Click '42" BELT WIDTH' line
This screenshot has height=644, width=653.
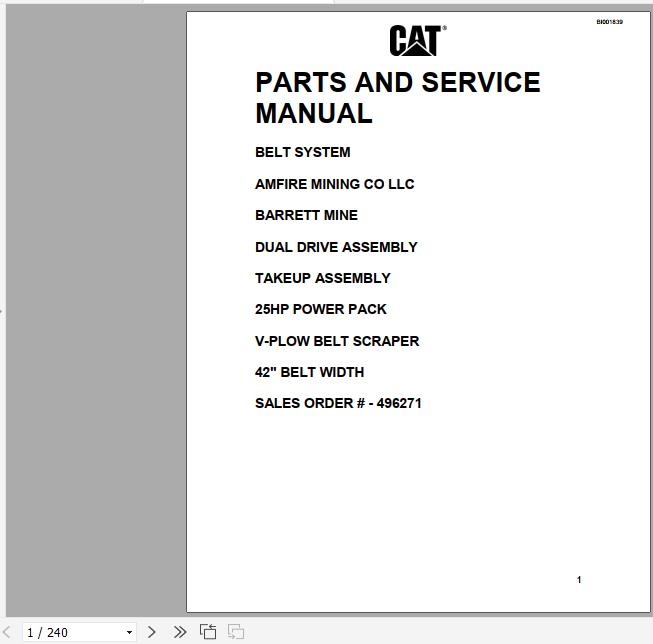[x=309, y=372]
